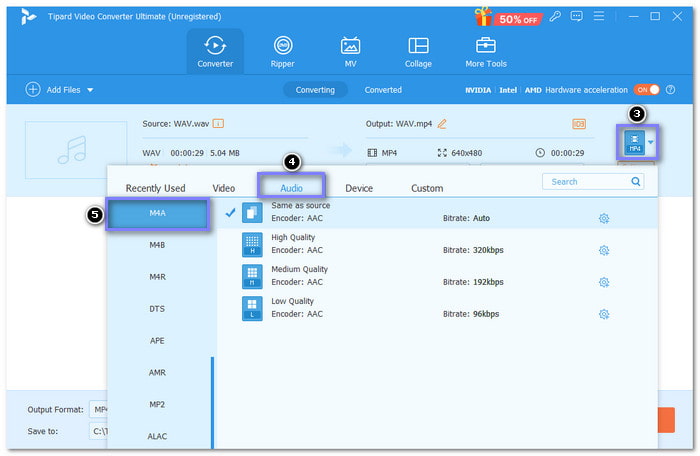Open More Tools tab

point(486,51)
